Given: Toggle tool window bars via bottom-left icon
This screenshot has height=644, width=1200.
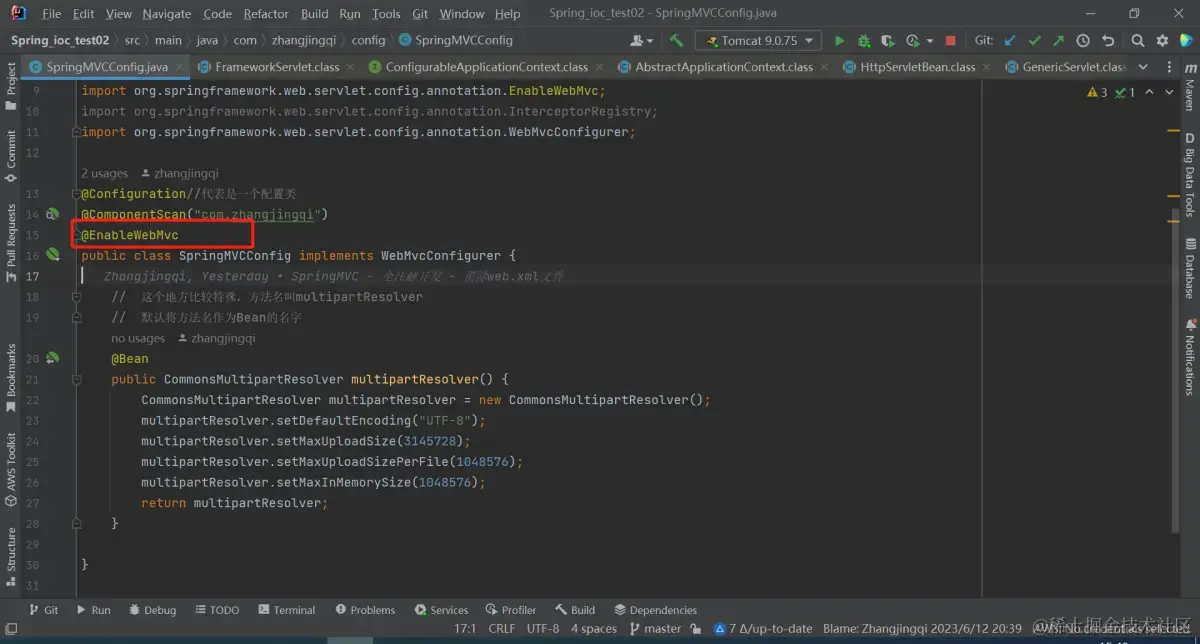Looking at the screenshot, I should (x=10, y=628).
